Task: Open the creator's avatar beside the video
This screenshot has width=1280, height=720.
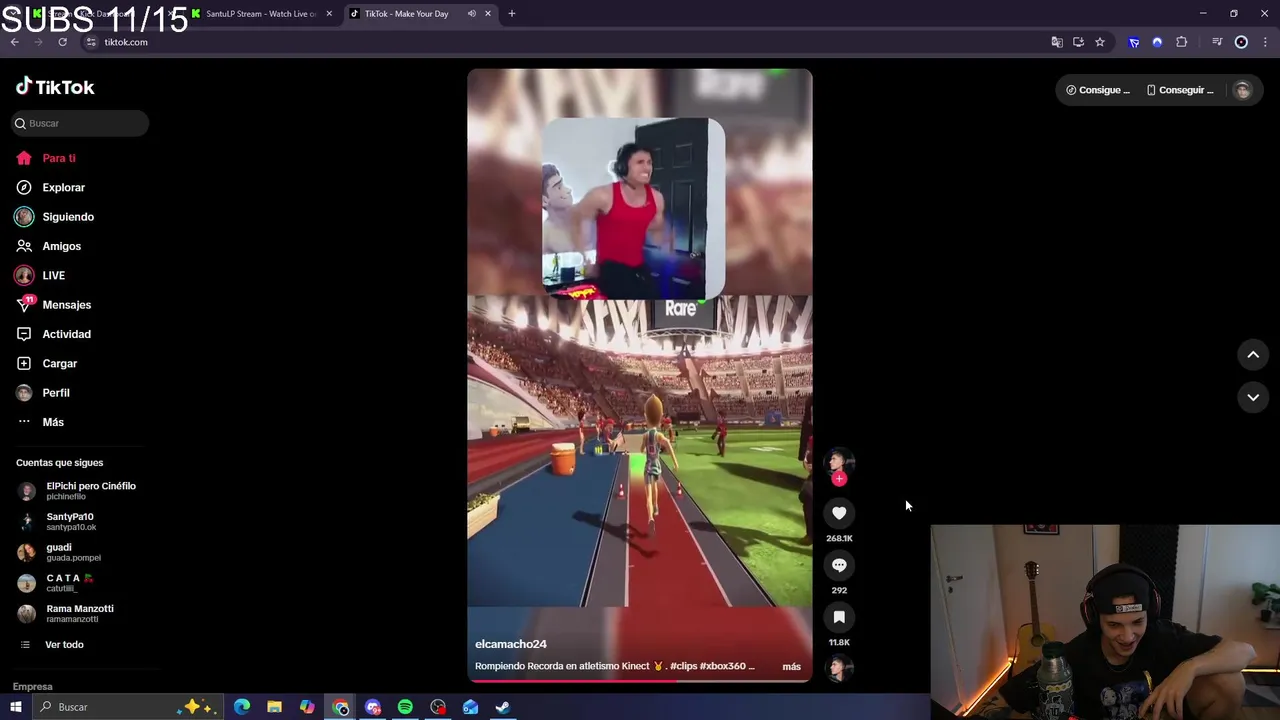Action: click(x=839, y=461)
